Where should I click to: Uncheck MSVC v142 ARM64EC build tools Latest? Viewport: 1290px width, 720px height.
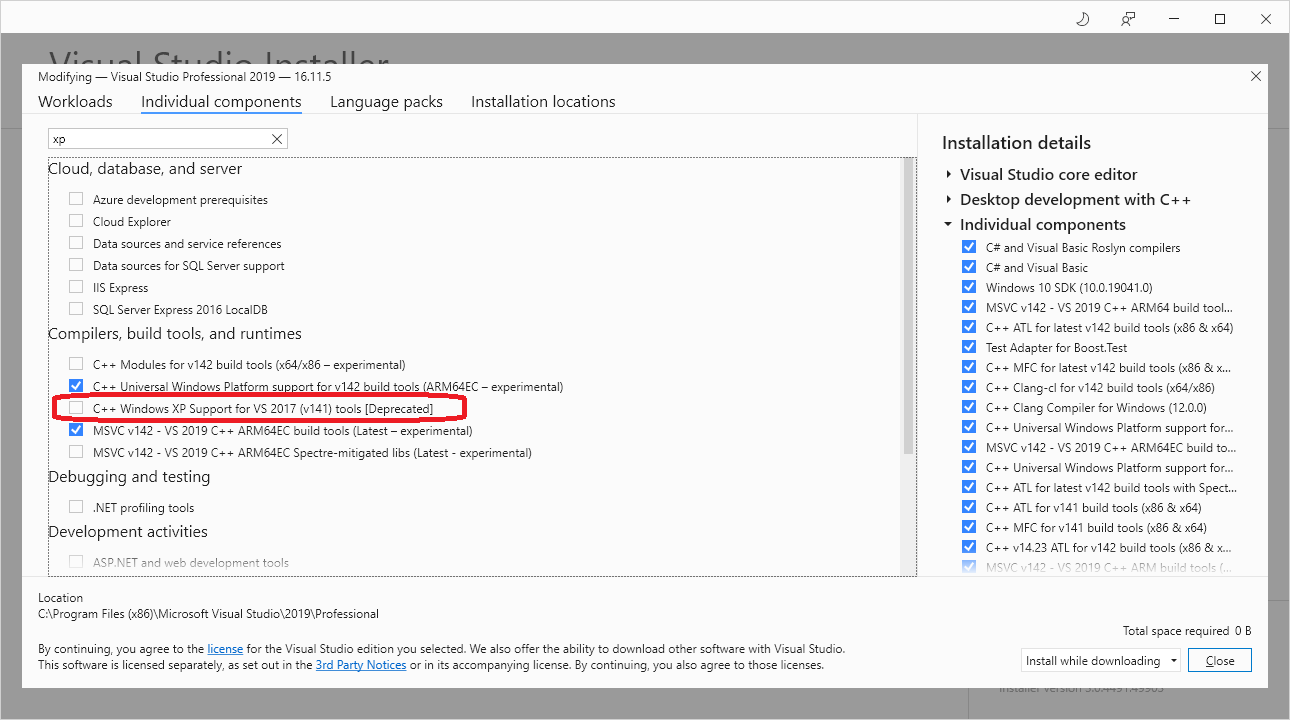pos(76,430)
